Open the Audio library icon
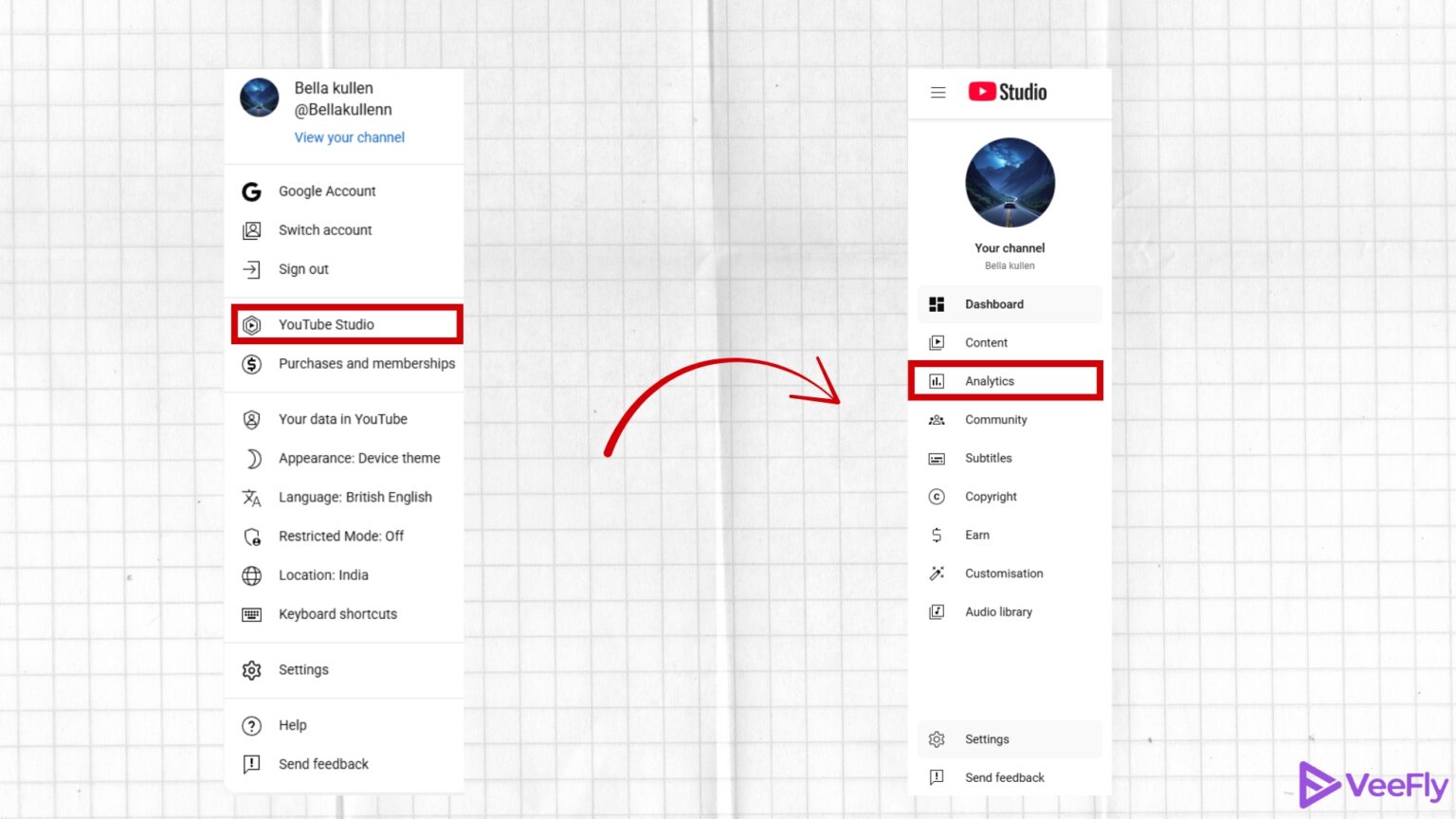 point(937,611)
